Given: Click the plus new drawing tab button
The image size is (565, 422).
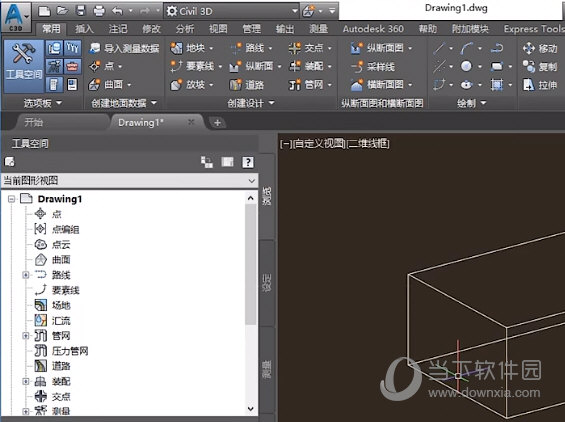Looking at the screenshot, I should pyautogui.click(x=217, y=123).
